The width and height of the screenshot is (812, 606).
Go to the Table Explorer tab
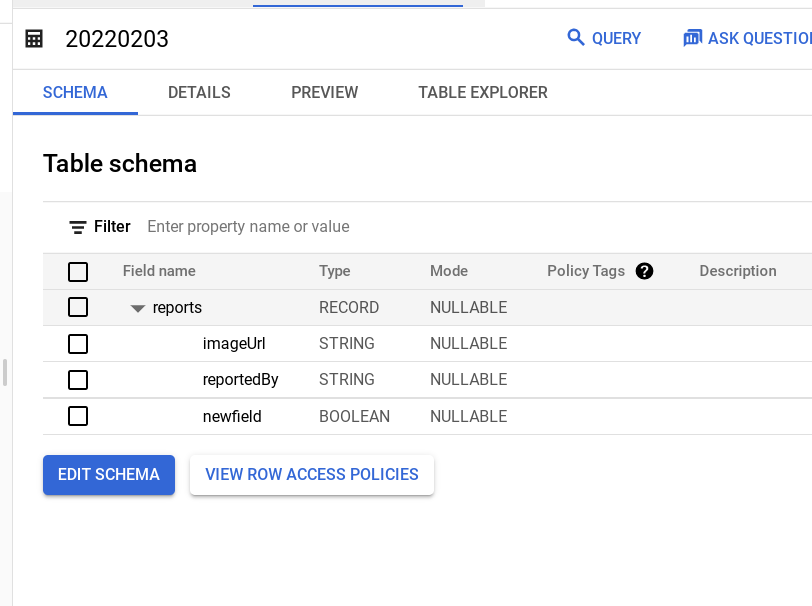(x=482, y=92)
